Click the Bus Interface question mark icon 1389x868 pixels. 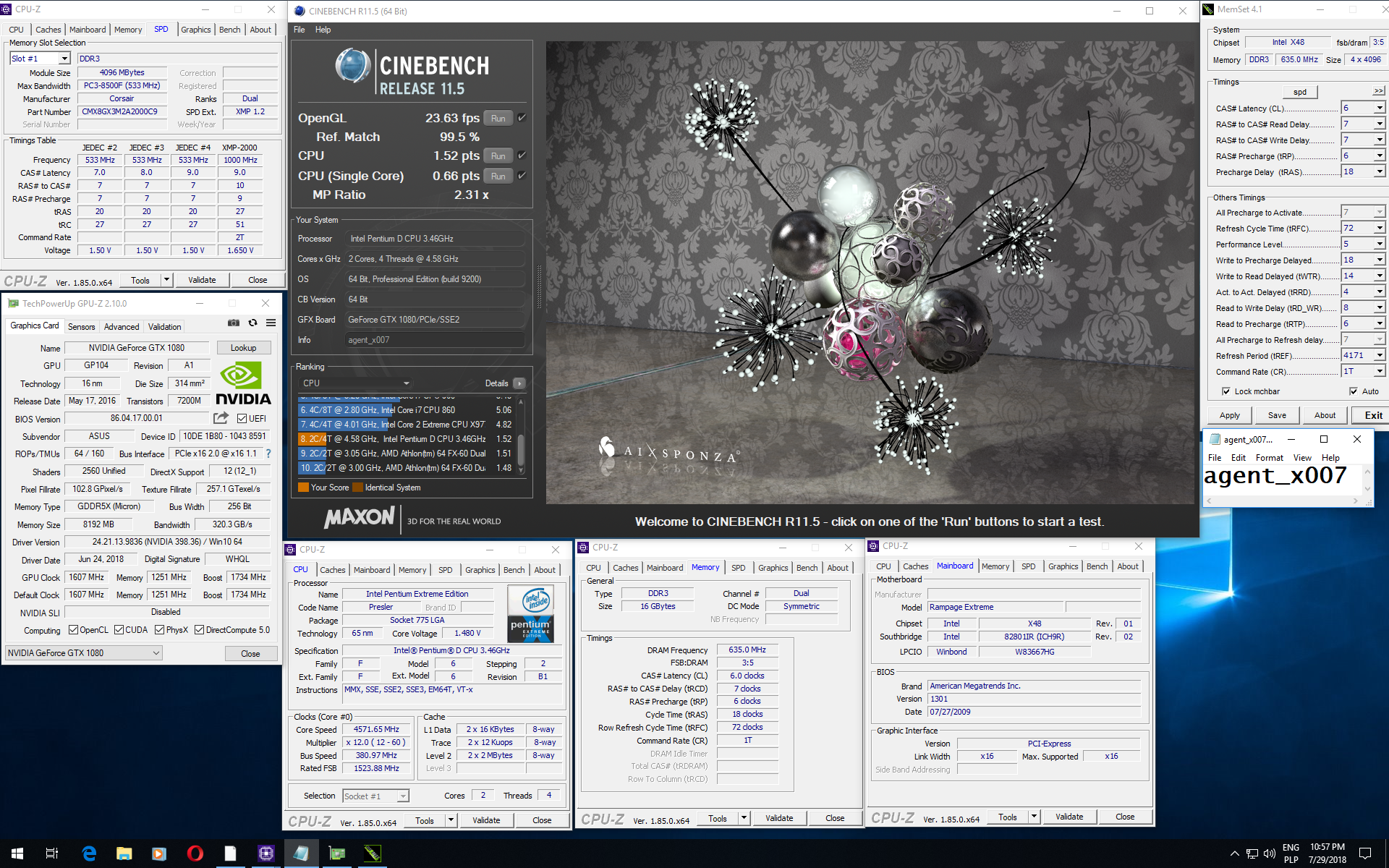268,454
